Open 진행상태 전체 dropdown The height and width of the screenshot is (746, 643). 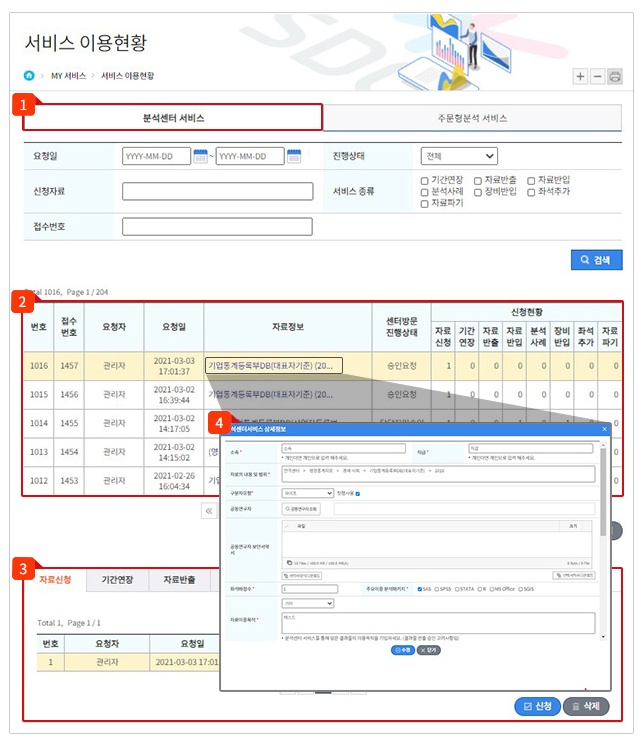pyautogui.click(x=459, y=156)
